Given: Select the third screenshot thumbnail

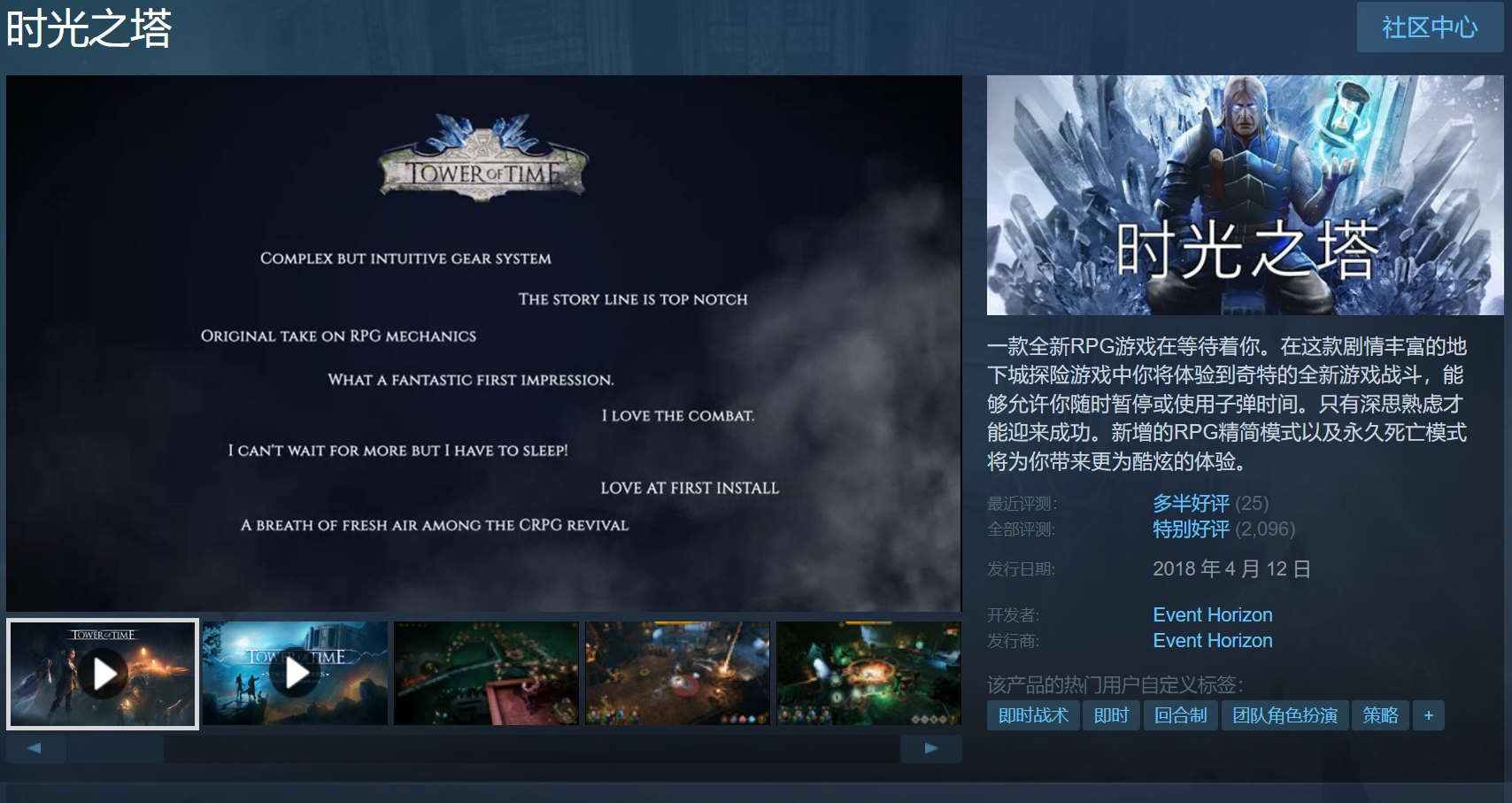Looking at the screenshot, I should pyautogui.click(x=486, y=674).
